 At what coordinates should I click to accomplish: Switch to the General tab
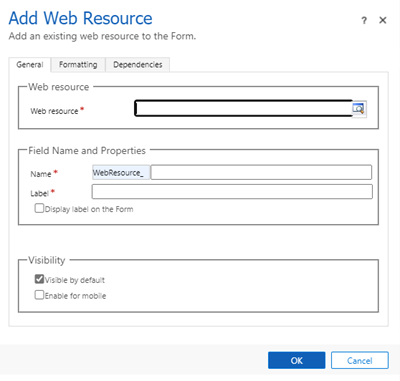[30, 64]
